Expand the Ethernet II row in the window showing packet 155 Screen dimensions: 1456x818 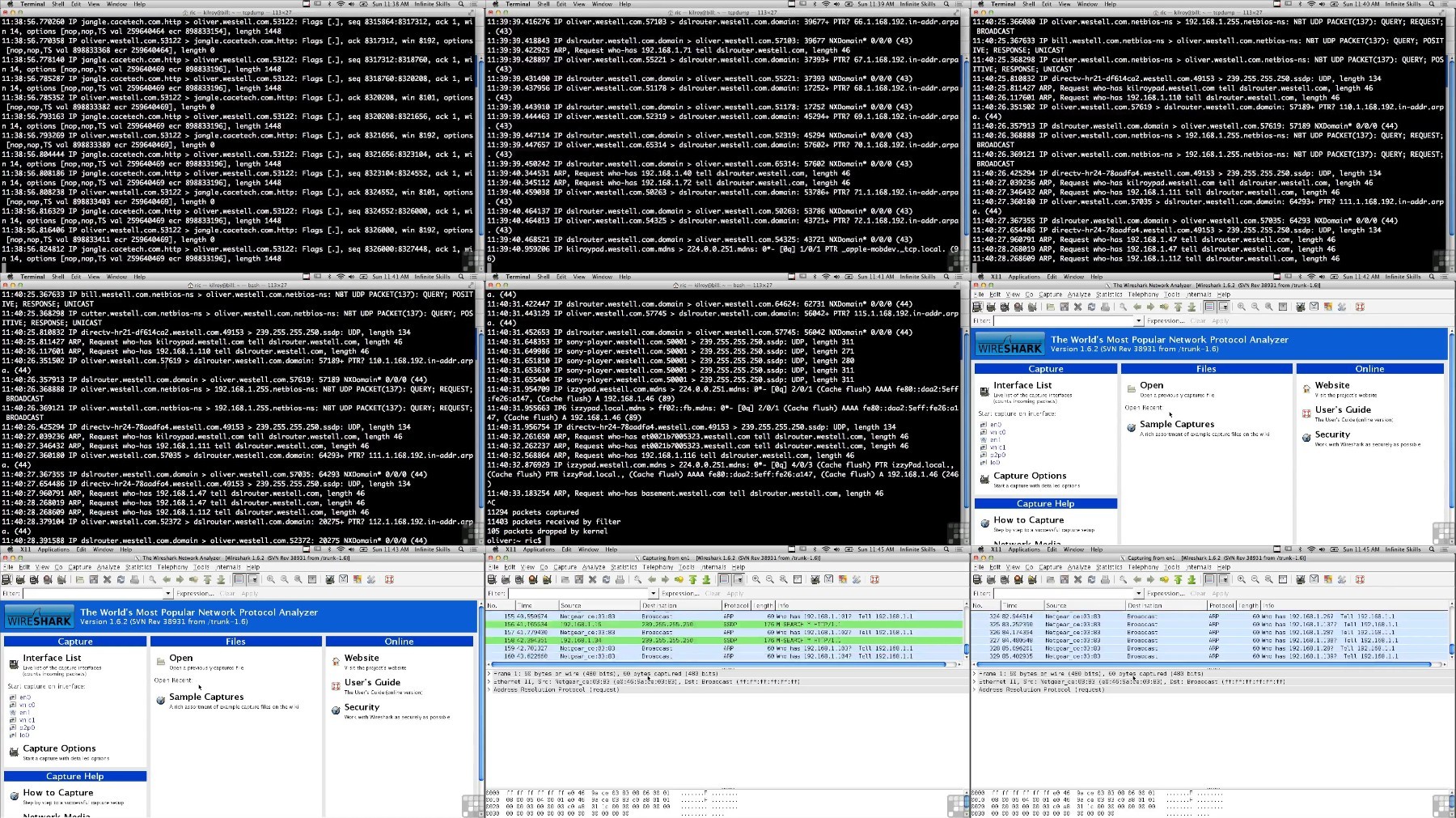(x=489, y=681)
